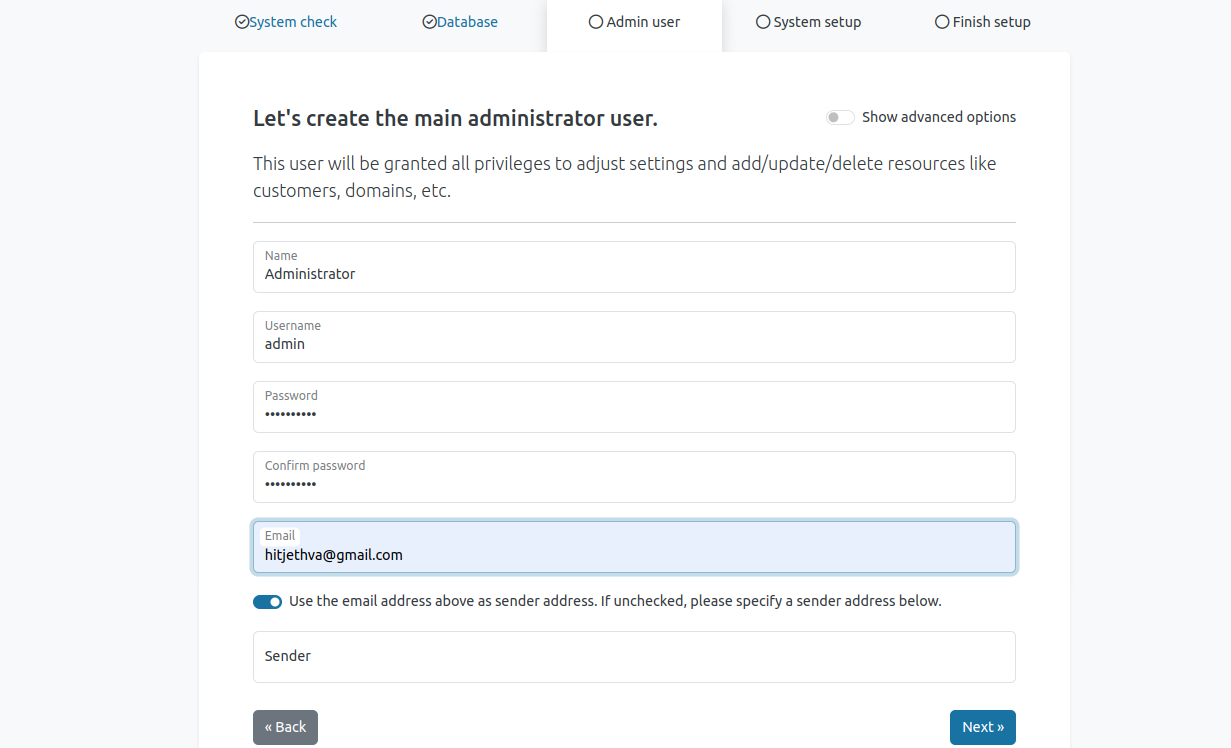Click Next » to continue setup
This screenshot has width=1231, height=748.
[982, 727]
